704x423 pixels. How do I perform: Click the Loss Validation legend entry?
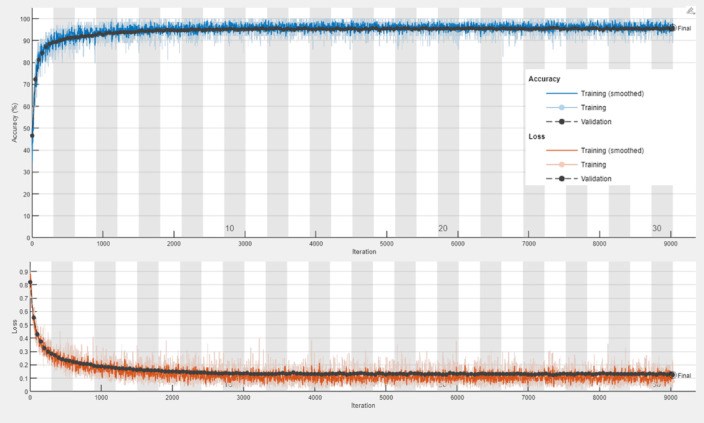point(589,178)
